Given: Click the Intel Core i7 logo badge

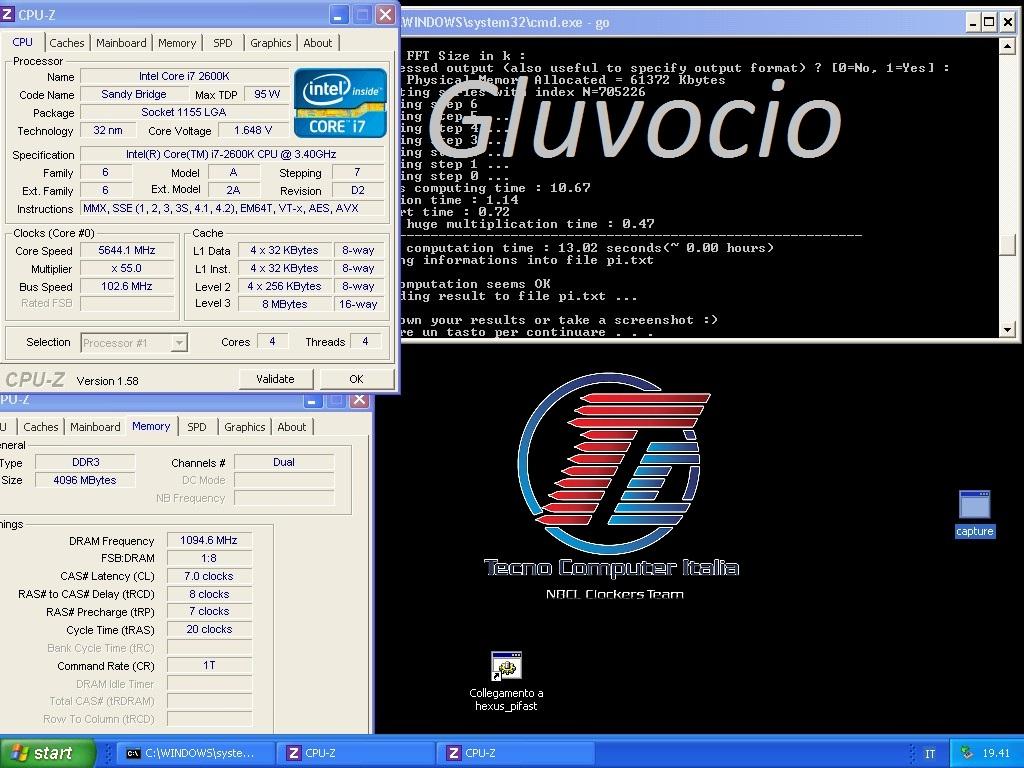Looking at the screenshot, I should 340,103.
